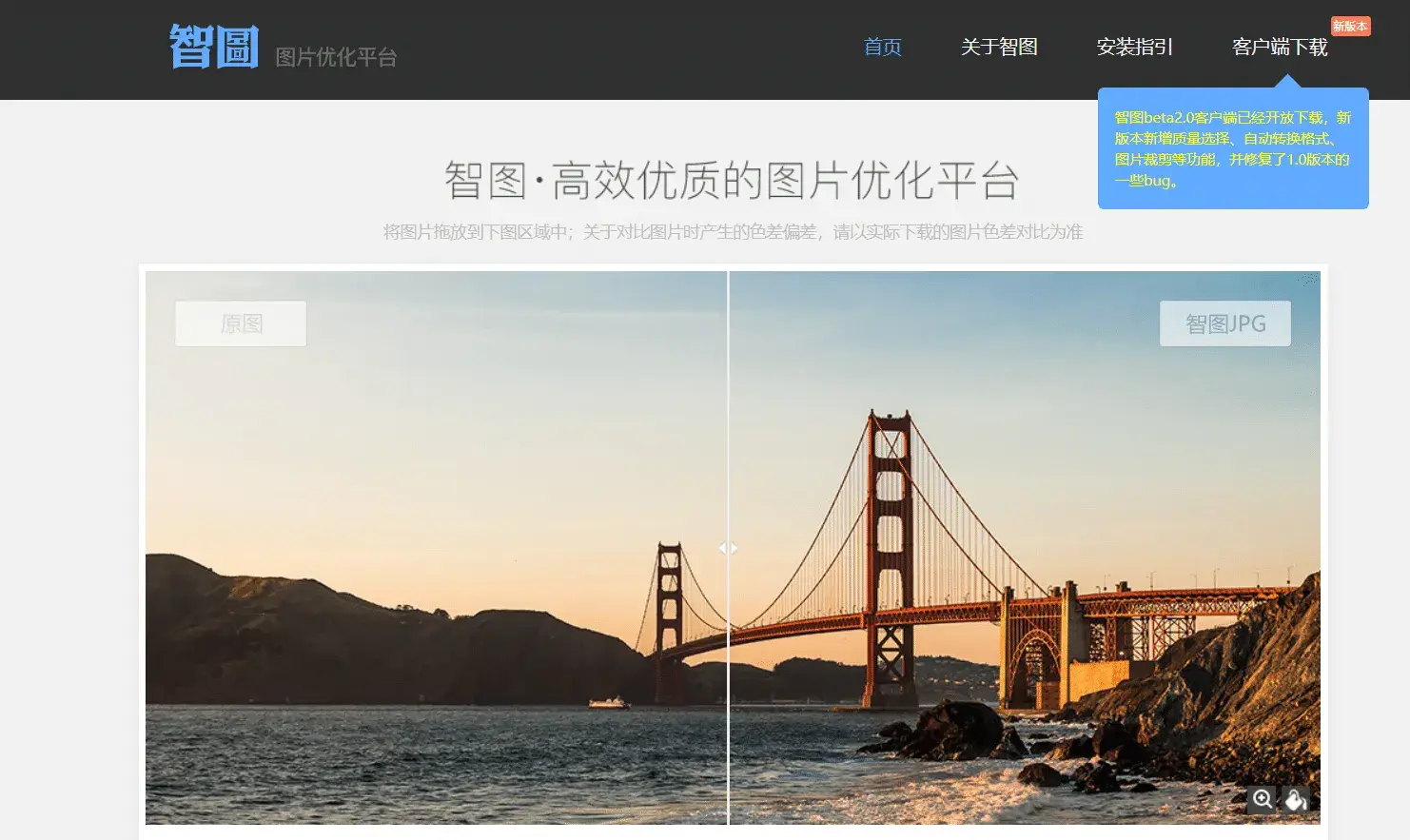Viewport: 1410px width, 840px height.
Task: Click the 智图 logo in header
Action: [214, 47]
